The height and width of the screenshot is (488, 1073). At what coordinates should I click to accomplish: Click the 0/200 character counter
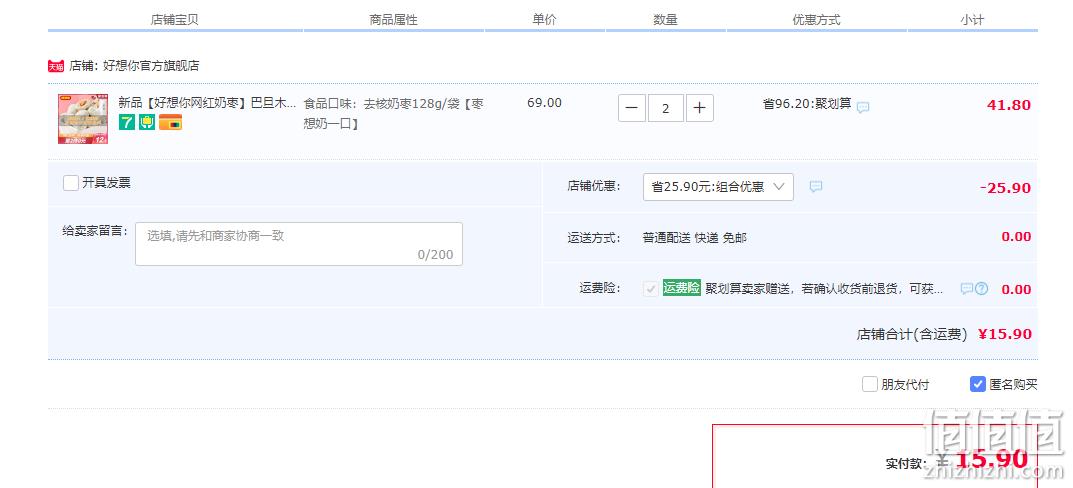tap(435, 255)
